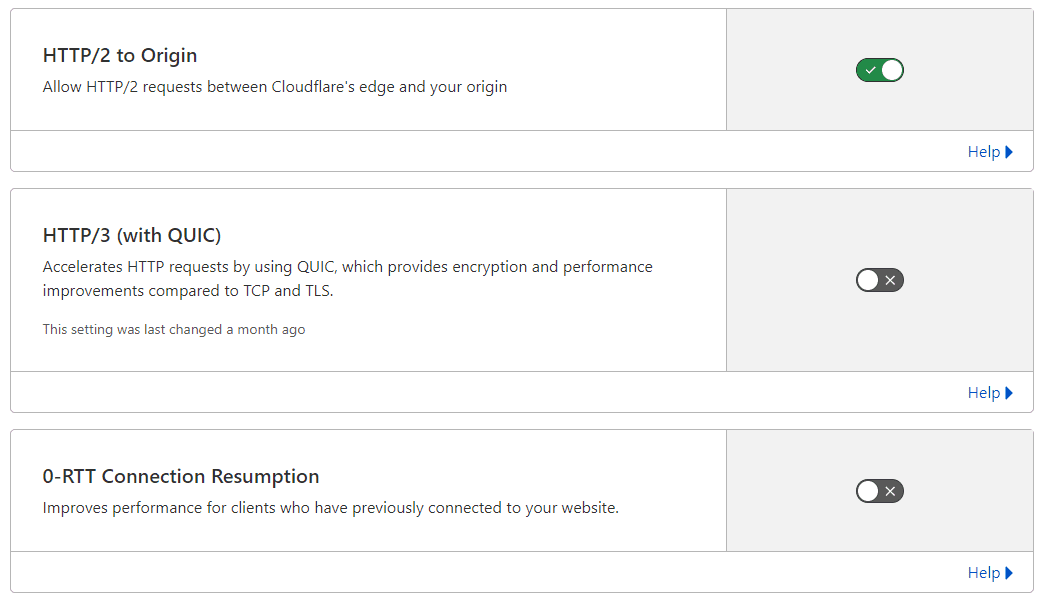Click the x icon on the HTTP/3 switch

coord(890,280)
